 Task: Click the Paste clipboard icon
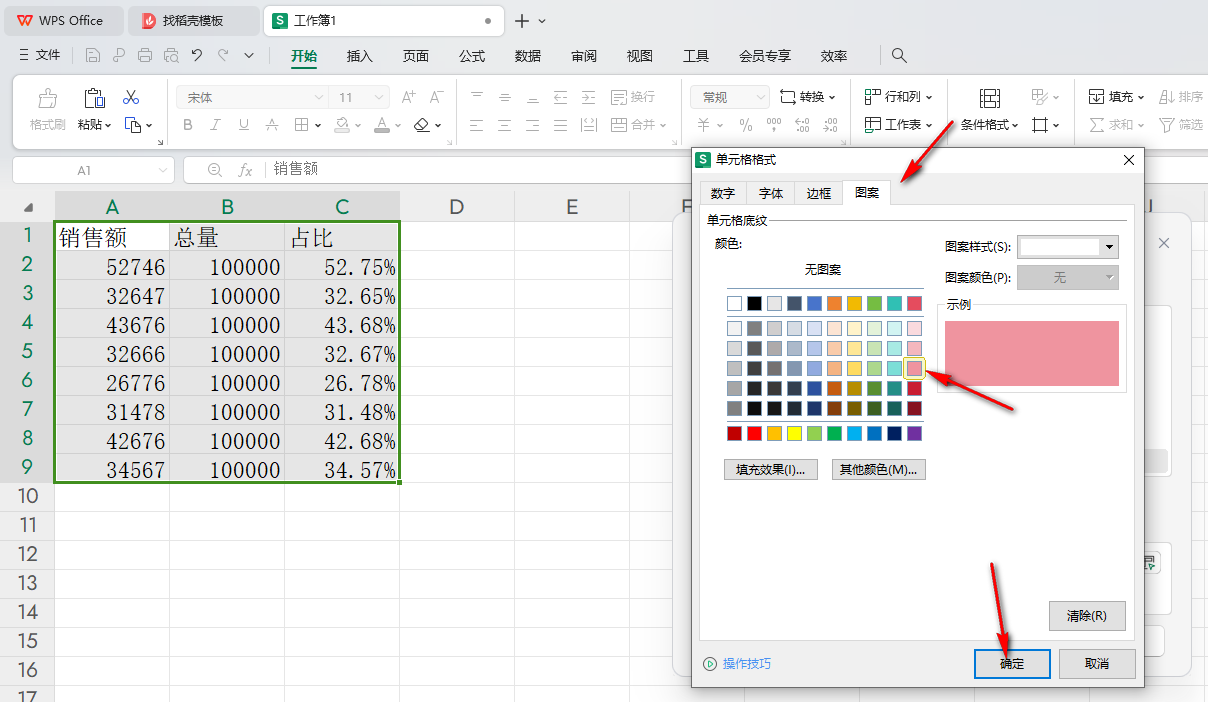click(94, 97)
